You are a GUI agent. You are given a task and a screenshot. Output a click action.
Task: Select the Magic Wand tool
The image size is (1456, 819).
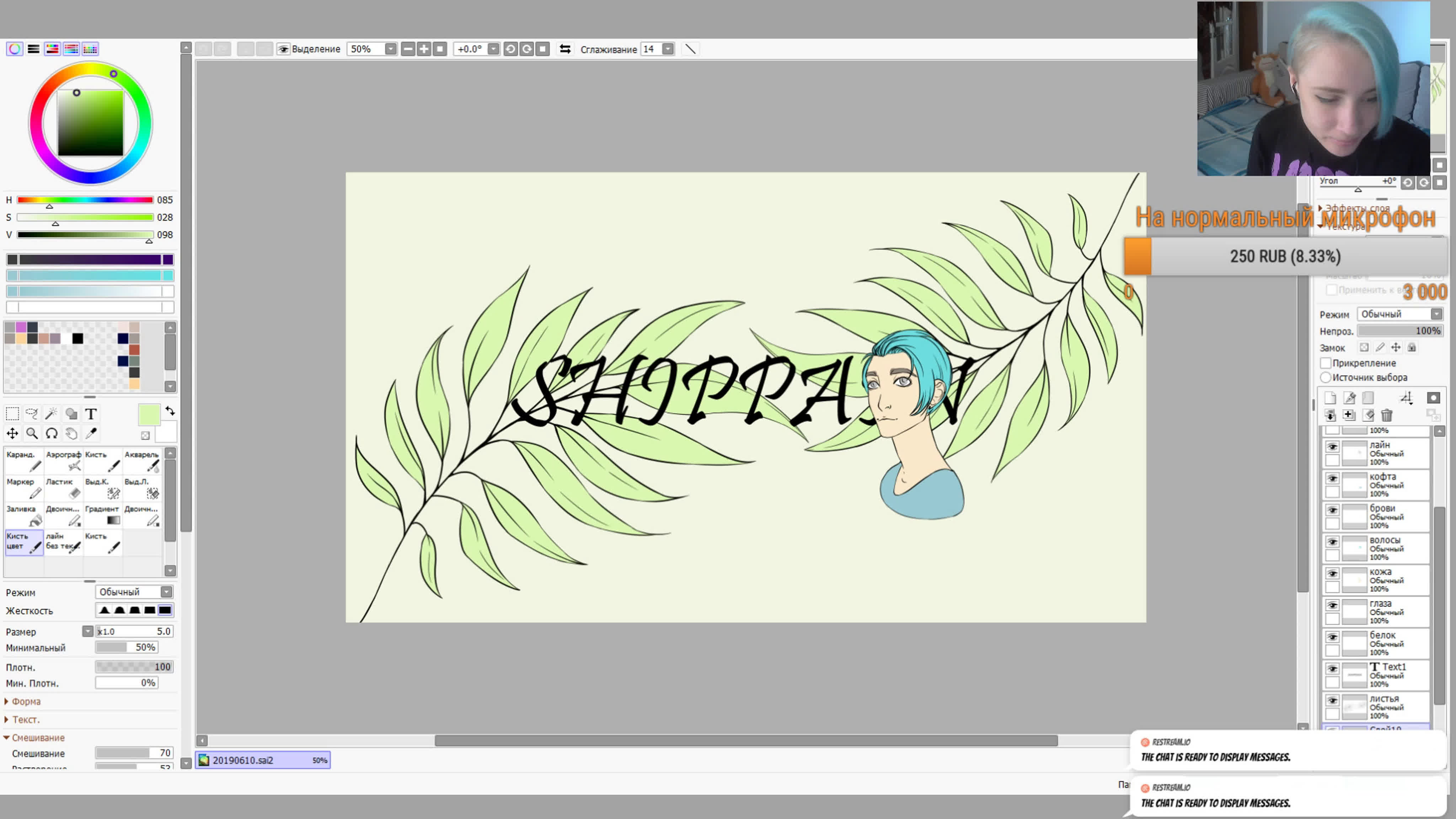(x=51, y=414)
